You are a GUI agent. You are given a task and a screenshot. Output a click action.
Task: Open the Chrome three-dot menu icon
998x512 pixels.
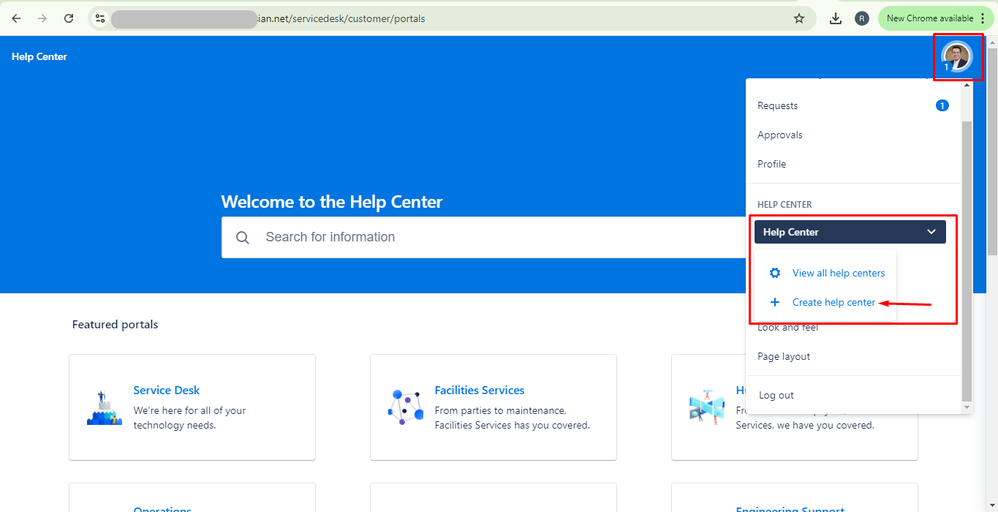click(x=983, y=18)
